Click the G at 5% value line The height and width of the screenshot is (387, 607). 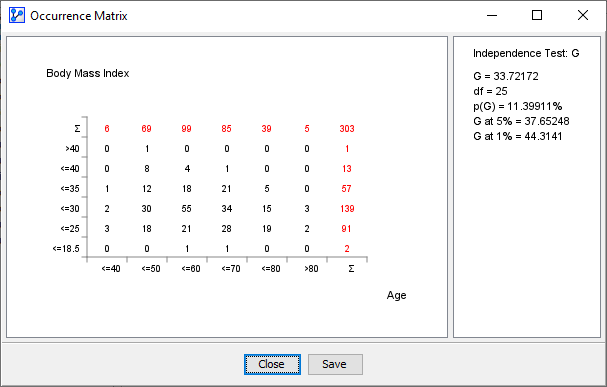coord(521,122)
